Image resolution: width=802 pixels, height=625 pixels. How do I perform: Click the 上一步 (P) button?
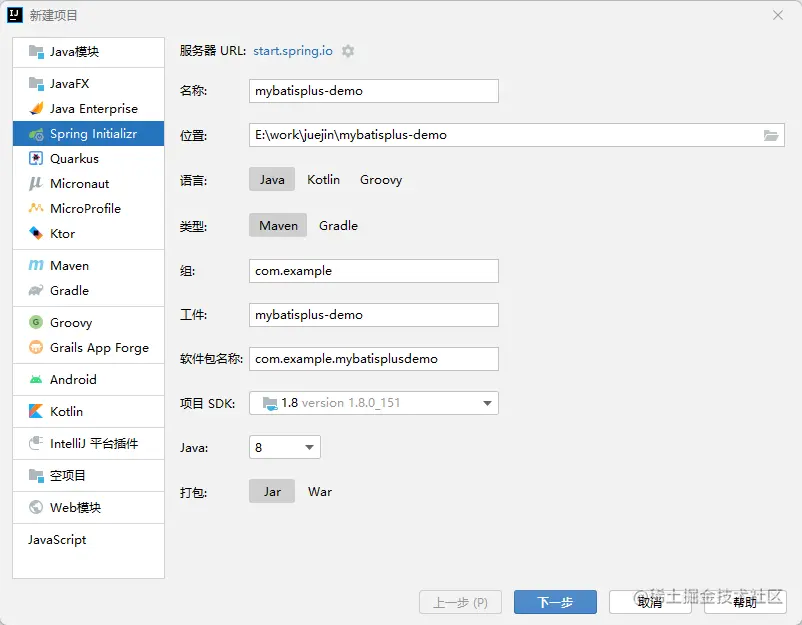coord(460,602)
